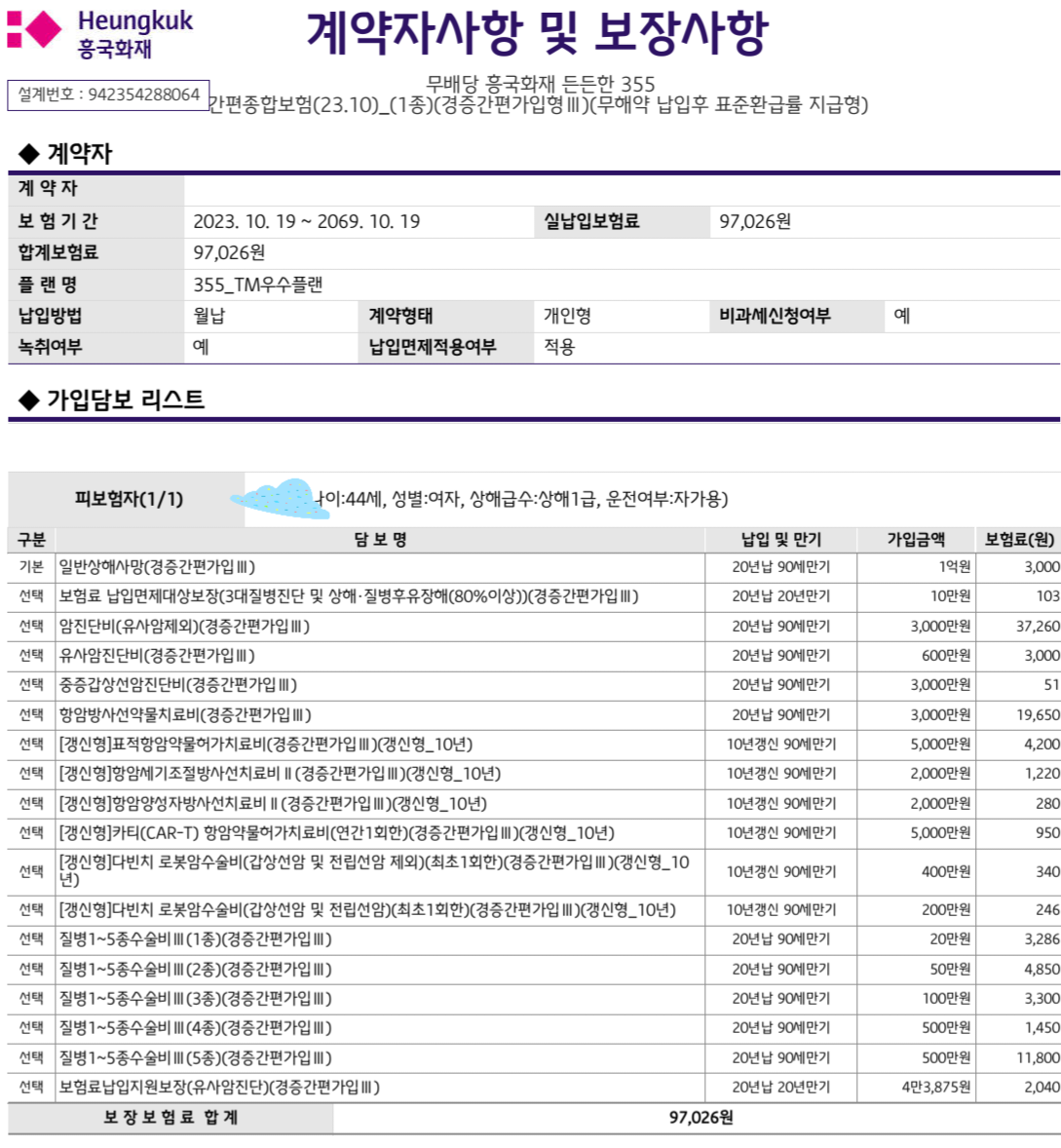Click the 1,220 premium value
The image size is (1061, 1148).
pos(1042,774)
